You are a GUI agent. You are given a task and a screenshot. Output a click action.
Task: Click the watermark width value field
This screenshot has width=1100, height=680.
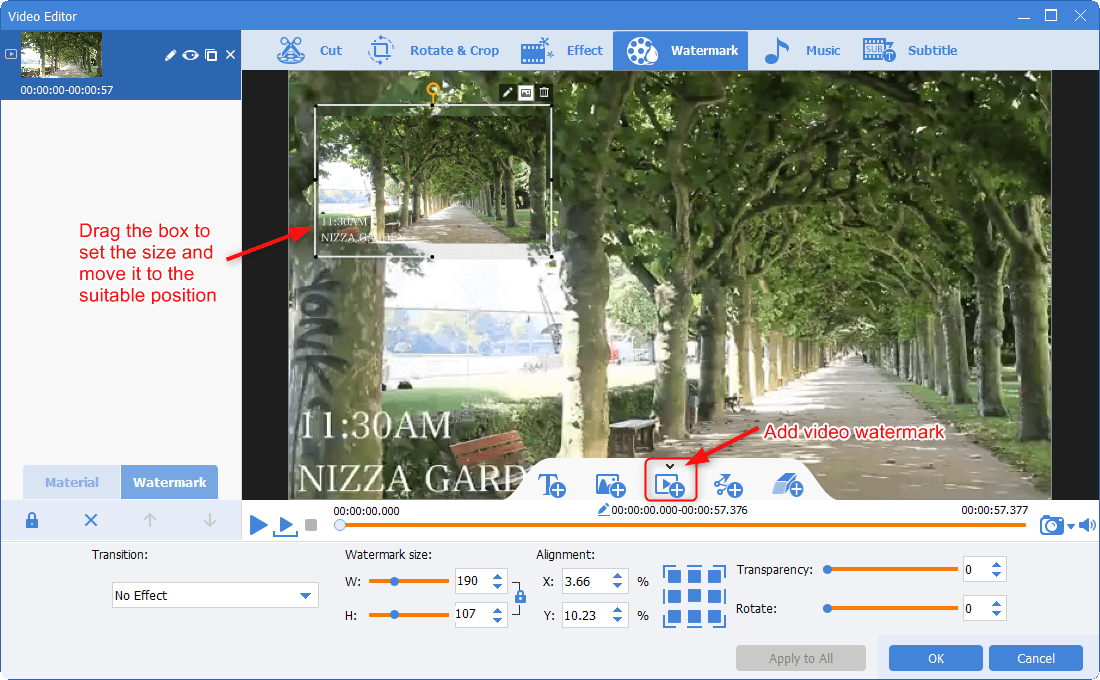pos(468,581)
